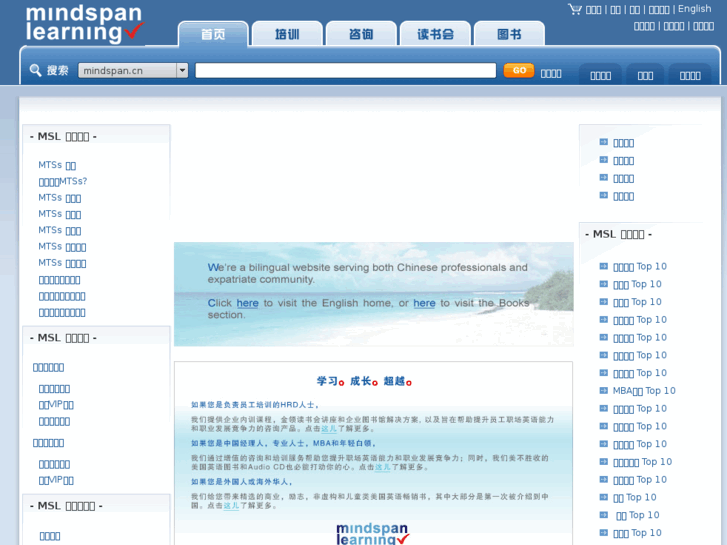The width and height of the screenshot is (727, 545).
Task: Click the mindspan learning header logo
Action: click(x=85, y=23)
